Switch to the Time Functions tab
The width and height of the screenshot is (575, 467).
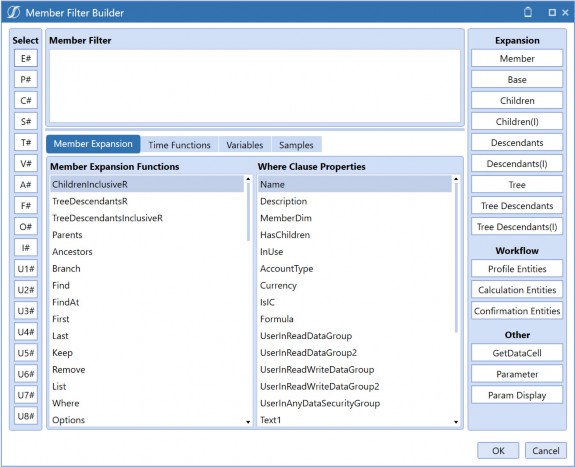point(179,145)
